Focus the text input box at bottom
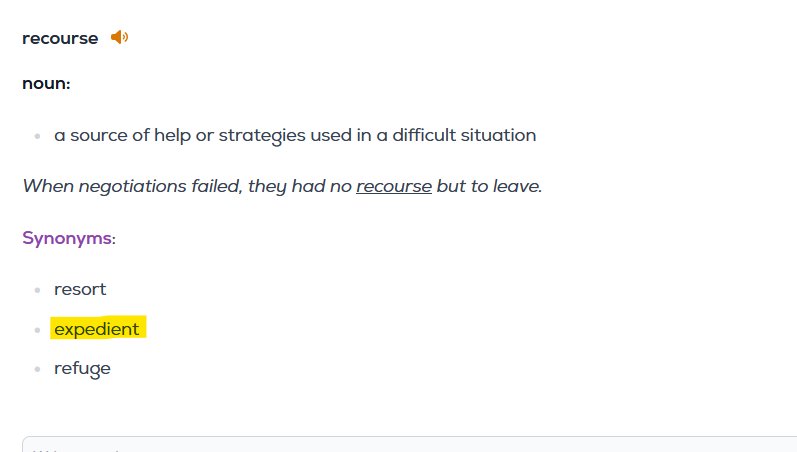The image size is (797, 452). 409,444
